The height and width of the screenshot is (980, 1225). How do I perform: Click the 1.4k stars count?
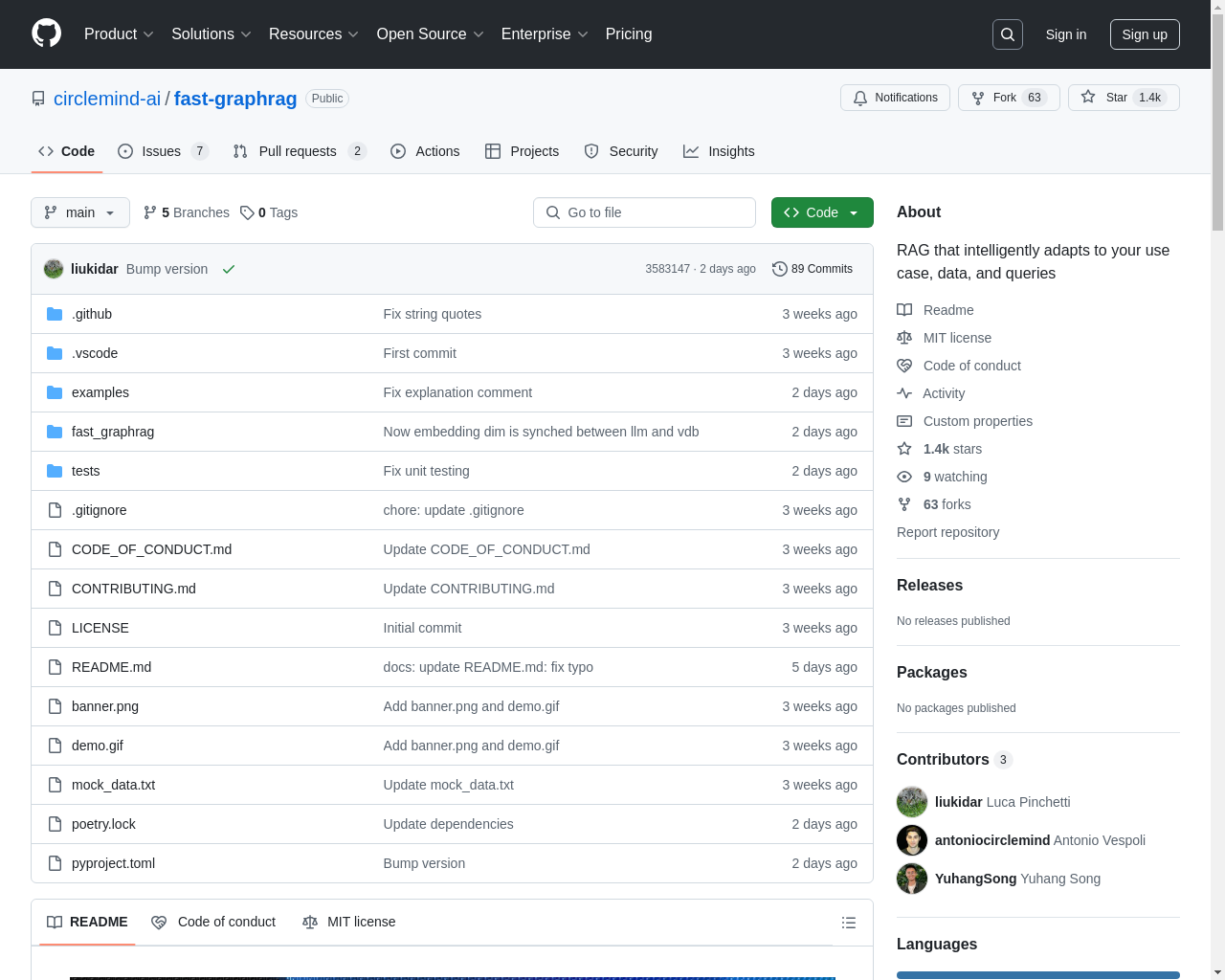pos(952,449)
